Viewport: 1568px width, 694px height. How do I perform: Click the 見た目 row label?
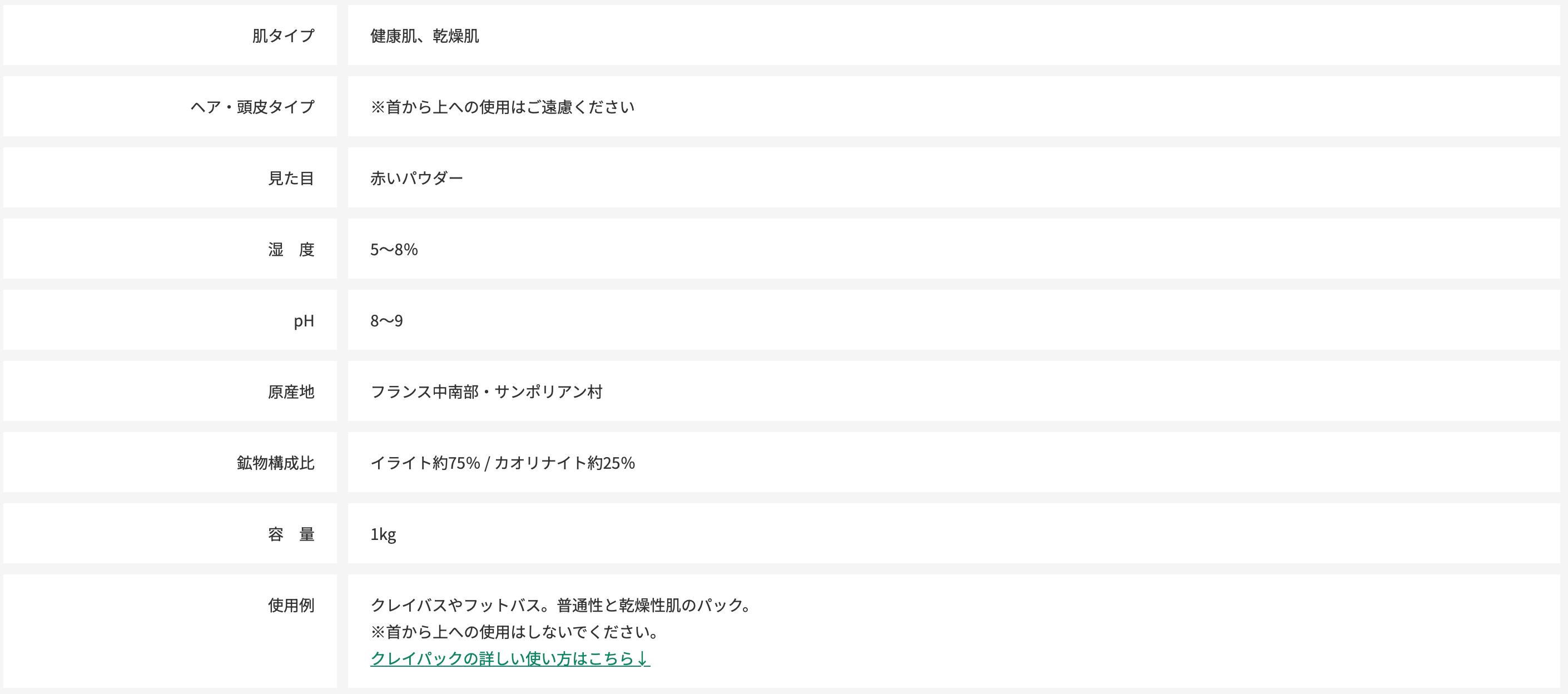[x=291, y=179]
